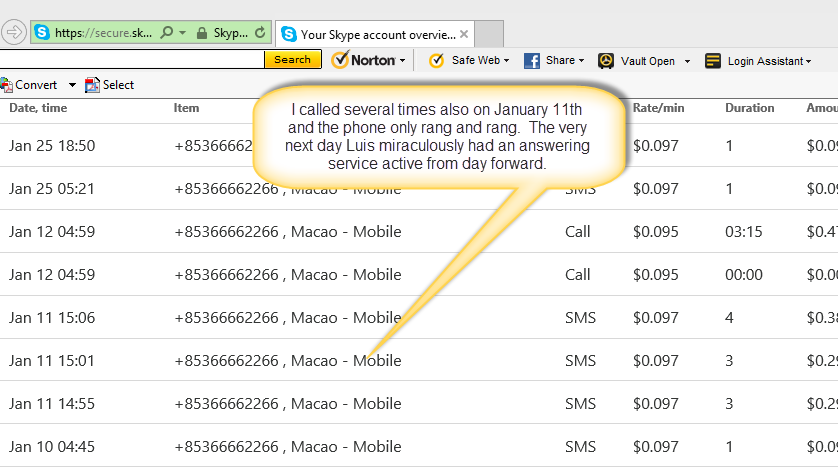838x471 pixels.
Task: Click the search magnifier in address bar
Action: pos(166,33)
